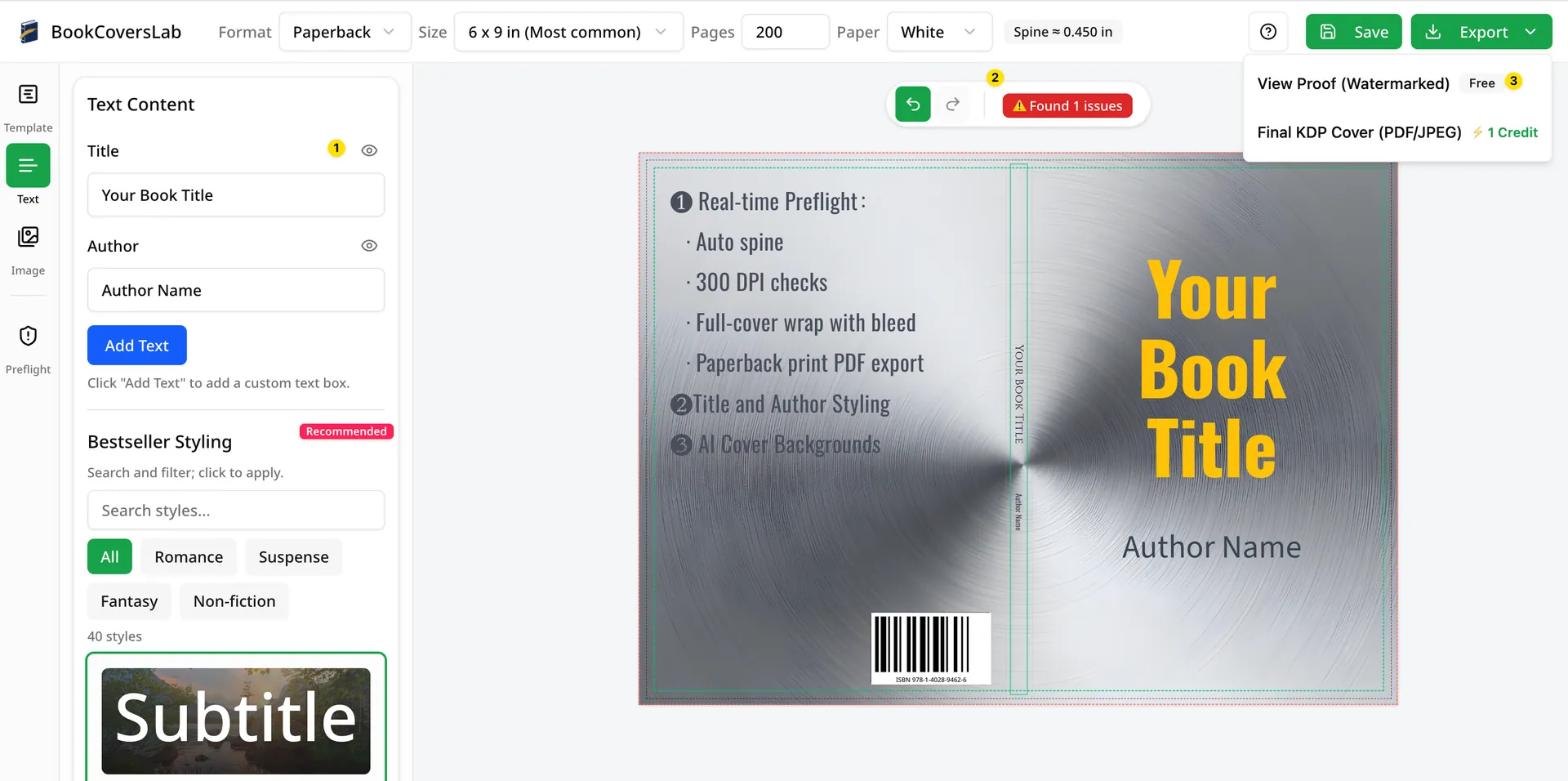Image resolution: width=1568 pixels, height=781 pixels.
Task: Open the Size 6 x 9 in dropdown
Action: [568, 32]
